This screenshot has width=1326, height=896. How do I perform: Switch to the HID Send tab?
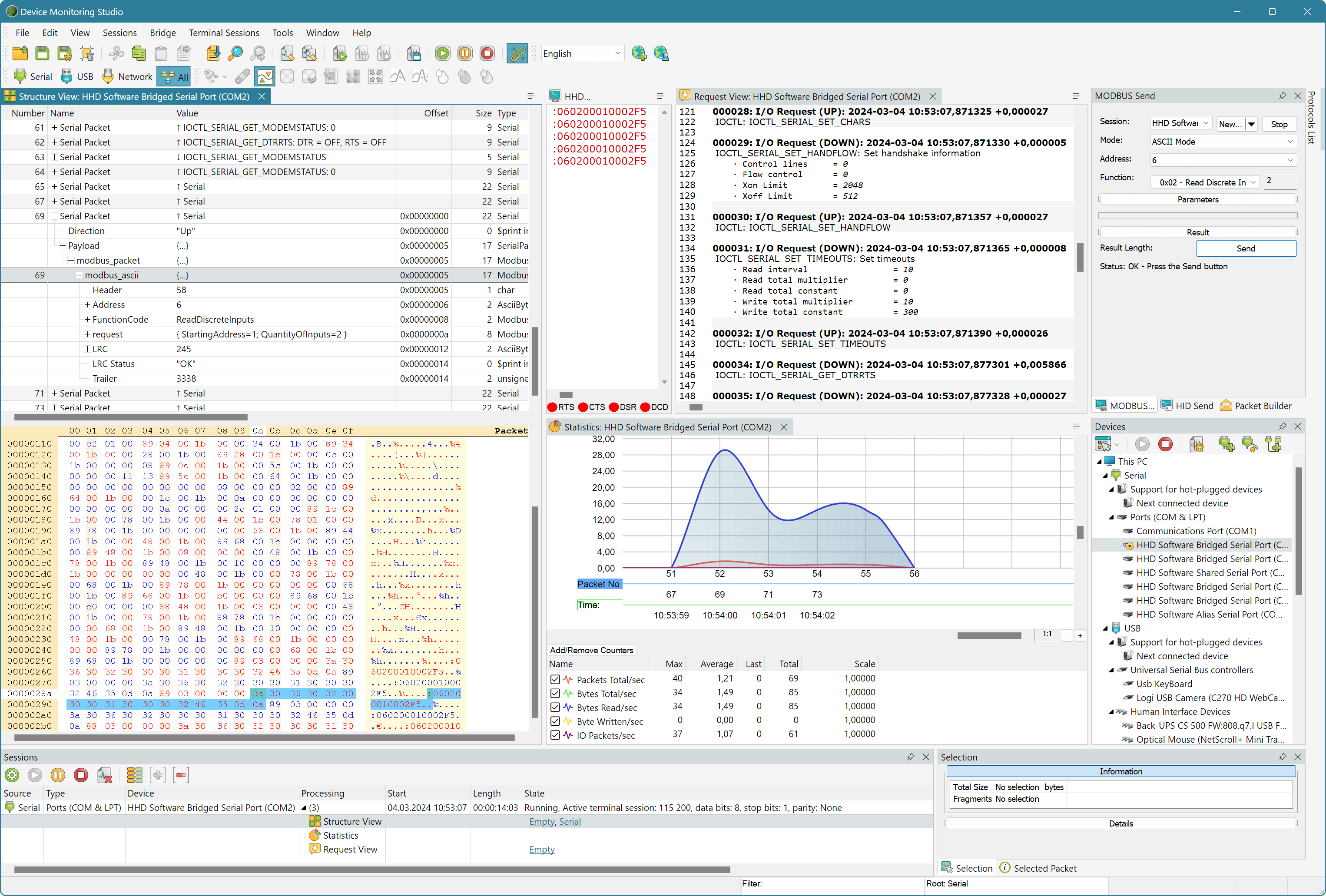[1187, 406]
